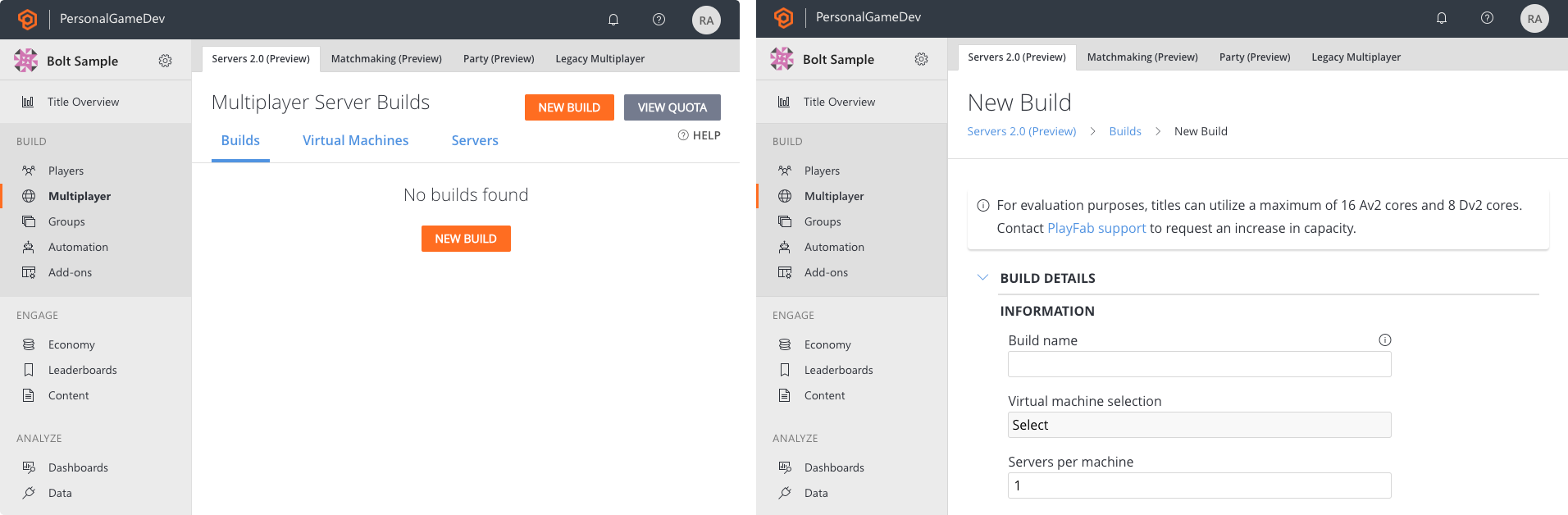Screen dimensions: 1568x515
Task: Open notifications bell in left window
Action: tap(613, 20)
